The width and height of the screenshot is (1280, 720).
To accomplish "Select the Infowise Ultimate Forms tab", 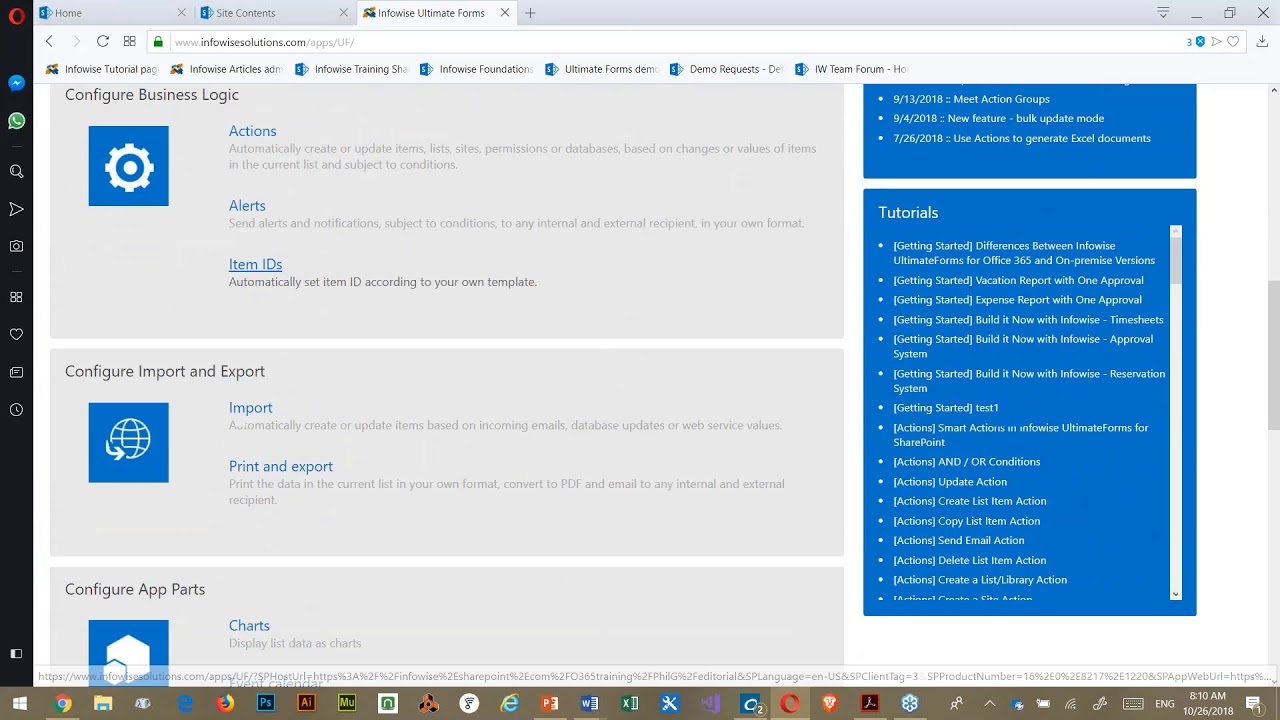I will (435, 13).
